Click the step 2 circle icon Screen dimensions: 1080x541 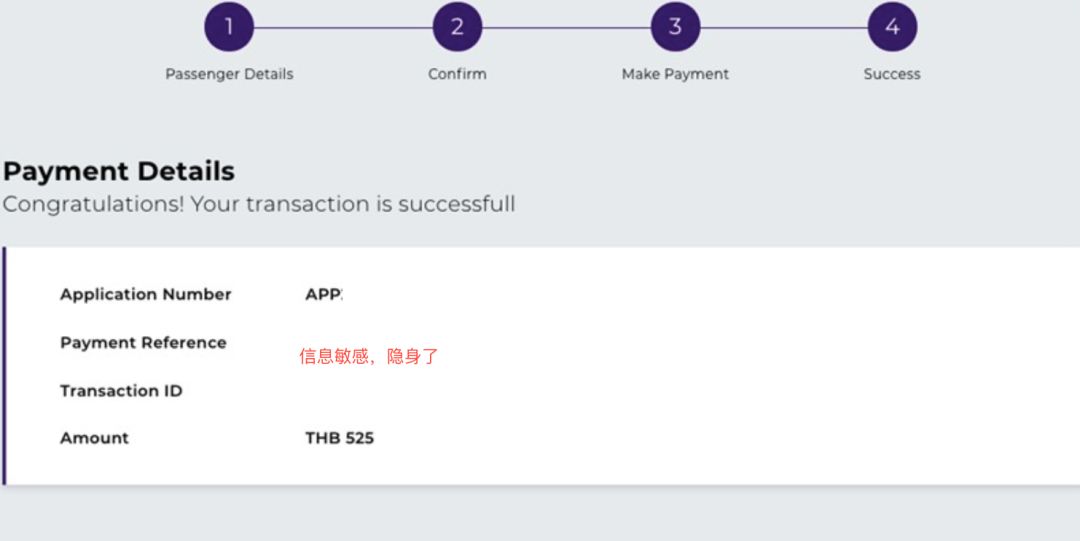(x=457, y=27)
